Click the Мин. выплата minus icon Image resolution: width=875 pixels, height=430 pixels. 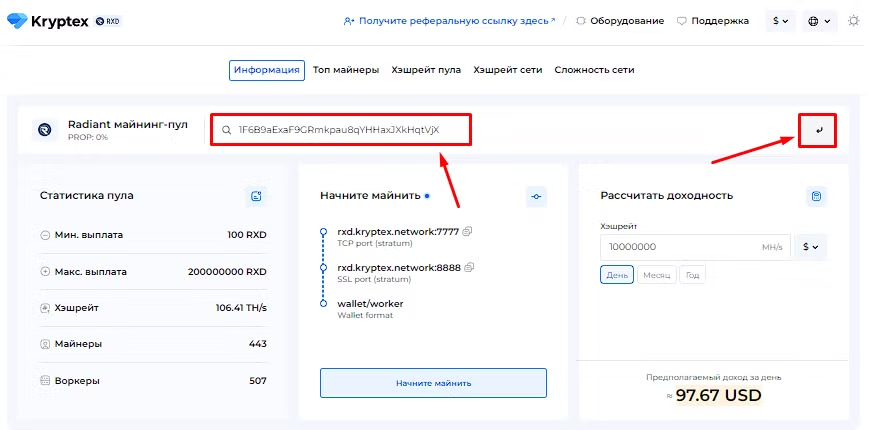pos(45,235)
